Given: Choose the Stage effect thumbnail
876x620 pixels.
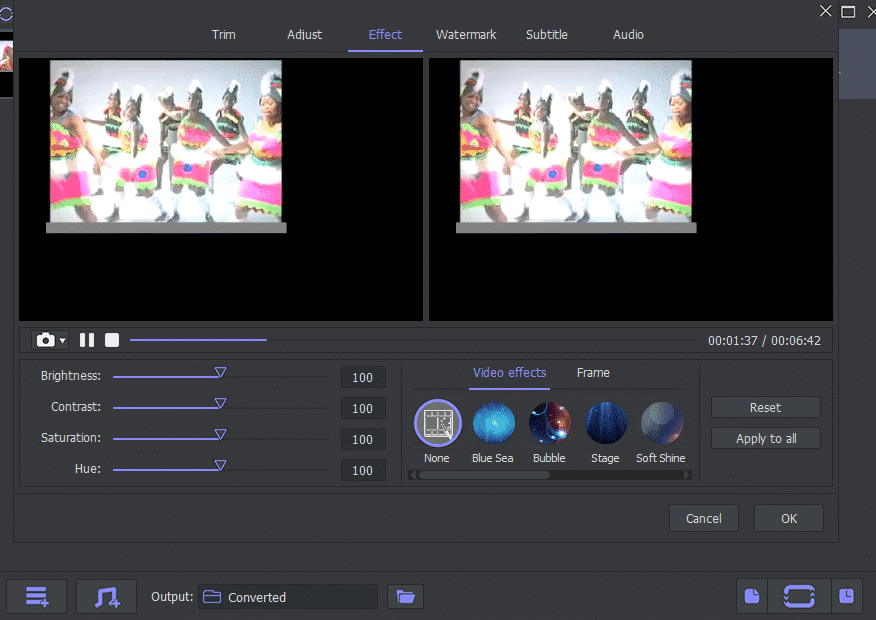Looking at the screenshot, I should 605,424.
